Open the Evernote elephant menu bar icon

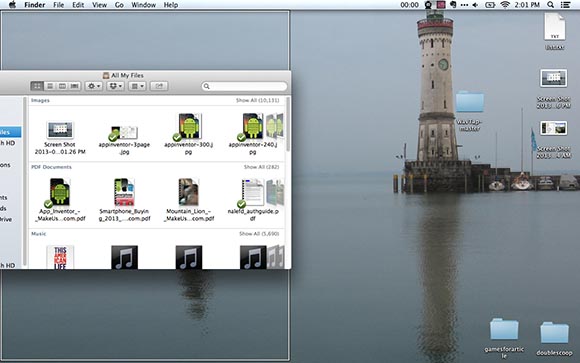[x=453, y=5]
